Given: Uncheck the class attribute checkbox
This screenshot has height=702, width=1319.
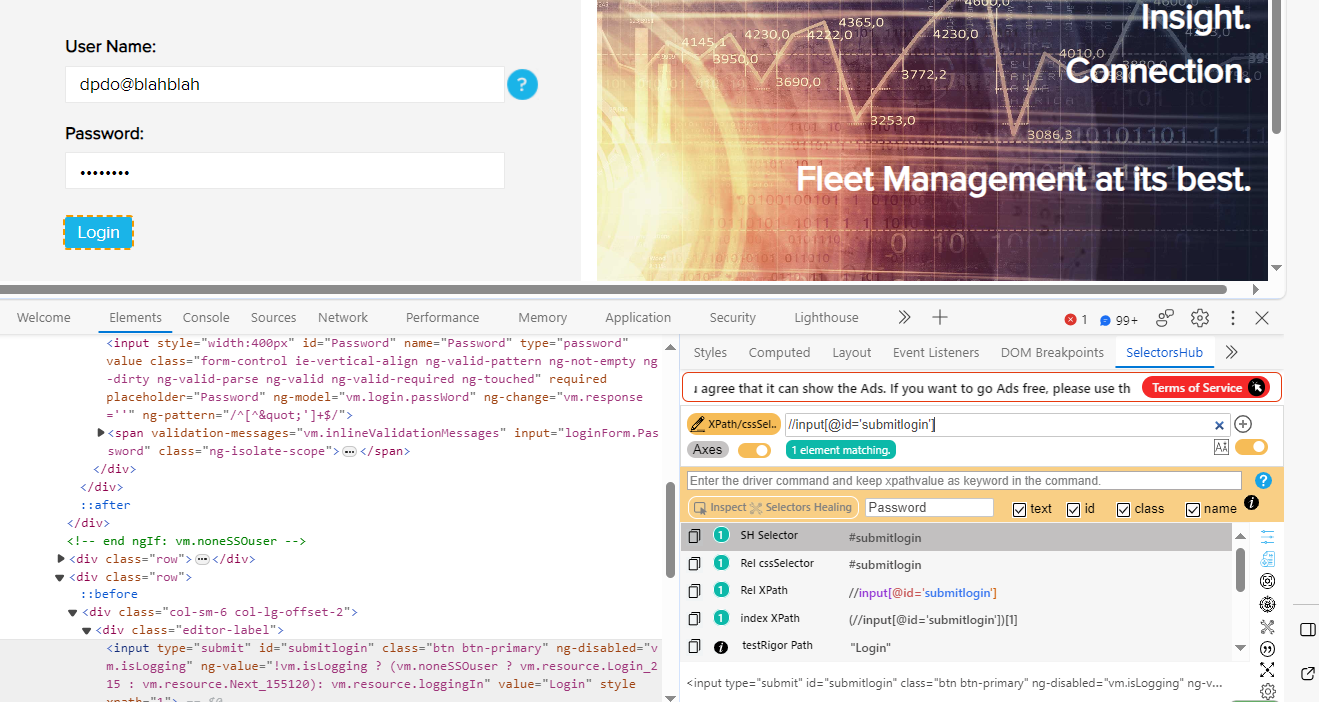Looking at the screenshot, I should pyautogui.click(x=1124, y=510).
